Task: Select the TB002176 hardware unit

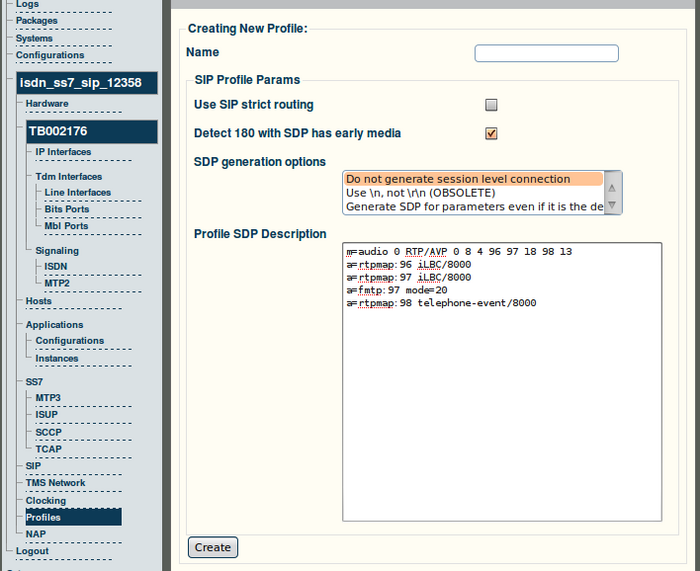Action: pyautogui.click(x=92, y=131)
